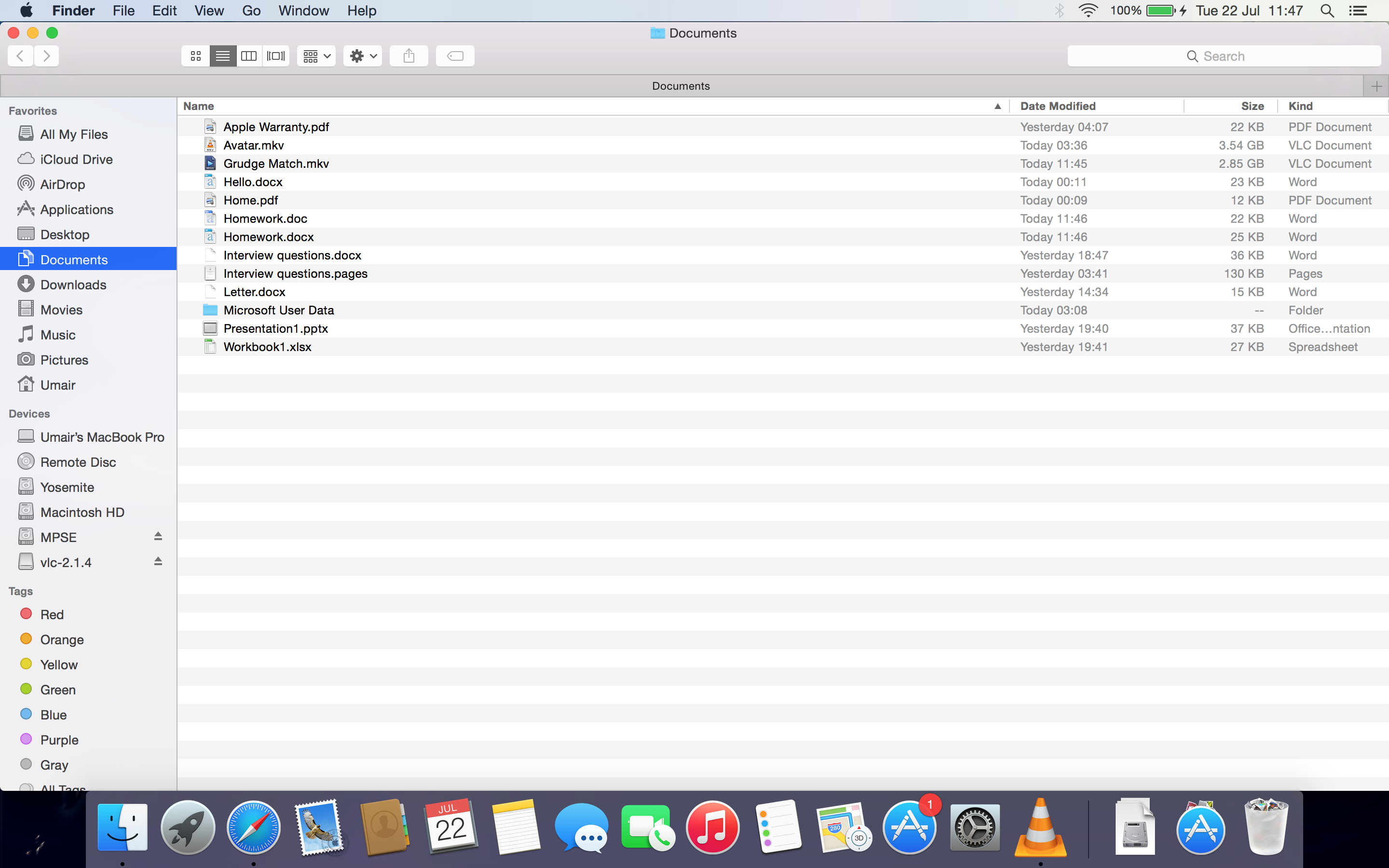Screen dimensions: 1389x868
Task: Toggle Name column sort direction arrow
Action: tap(997, 106)
